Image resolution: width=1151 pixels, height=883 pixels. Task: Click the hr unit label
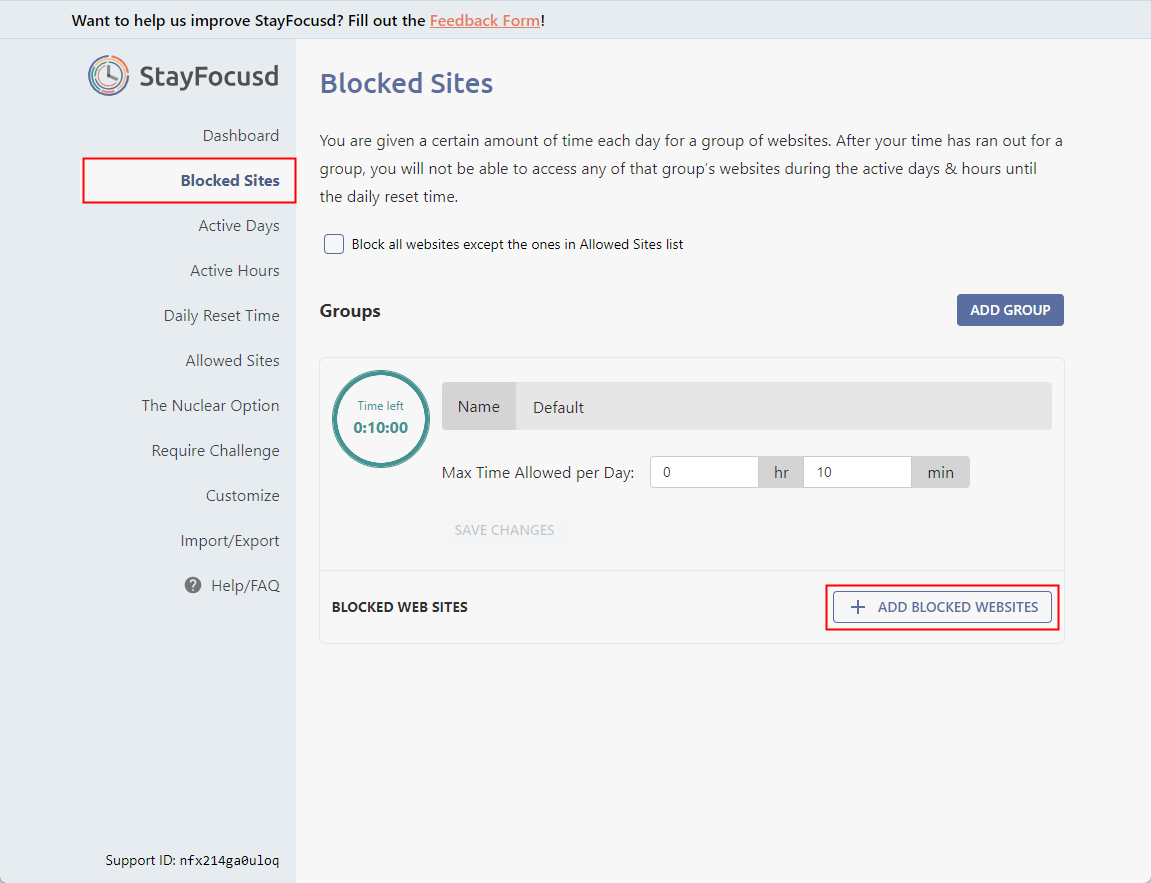pyautogui.click(x=781, y=472)
